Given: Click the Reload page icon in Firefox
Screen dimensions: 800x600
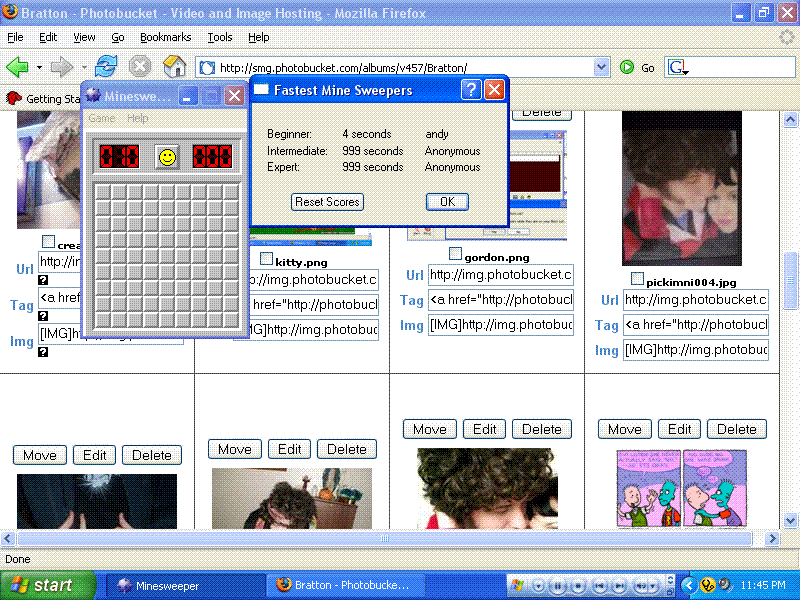Looking at the screenshot, I should click(106, 67).
